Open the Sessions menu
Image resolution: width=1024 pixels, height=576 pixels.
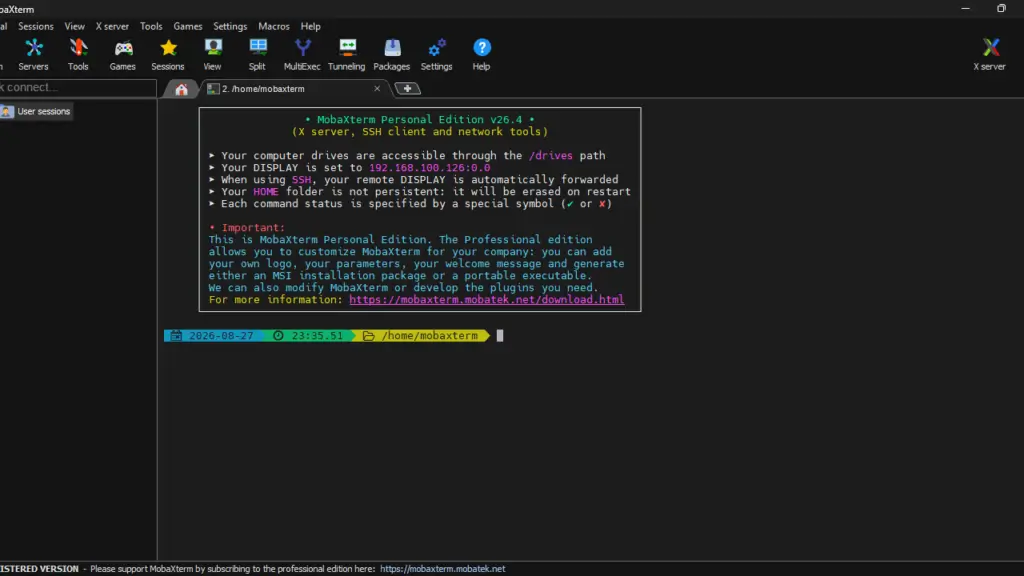36,26
